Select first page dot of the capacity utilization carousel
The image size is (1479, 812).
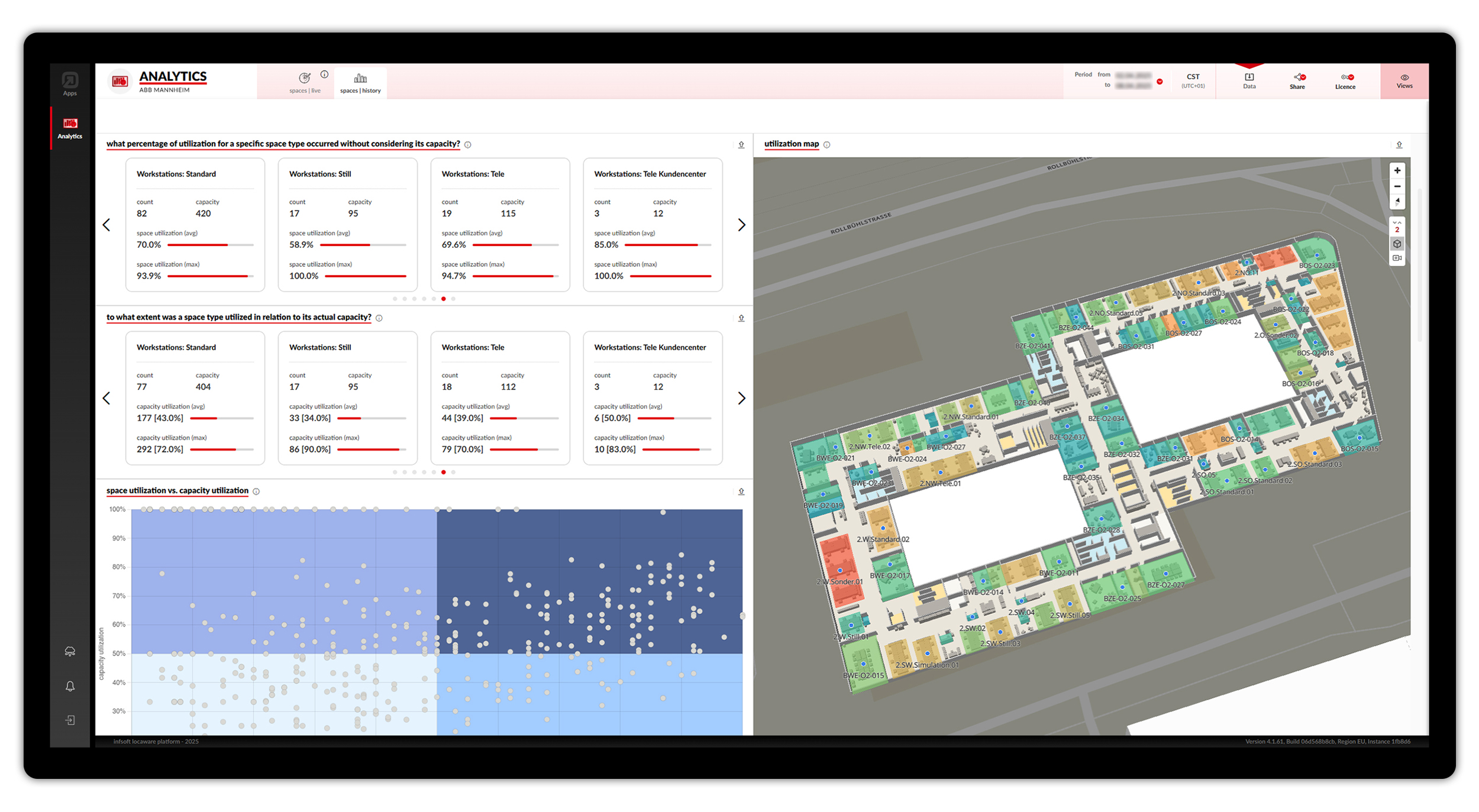(395, 472)
